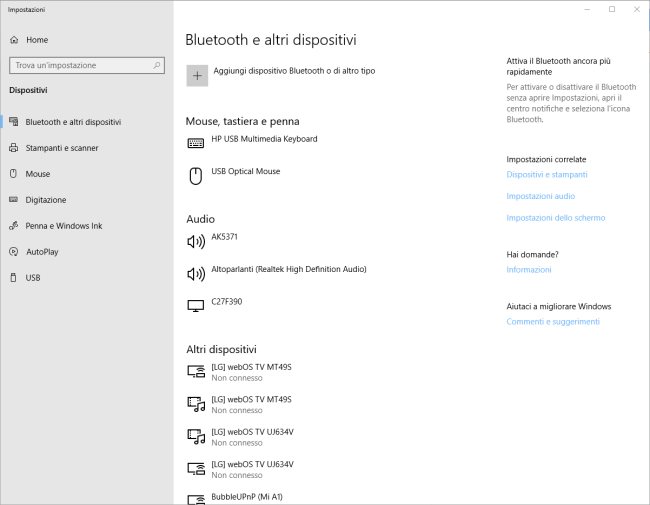Click the first UJ634V media device icon
Screen dimensions: 650x505
point(196,436)
